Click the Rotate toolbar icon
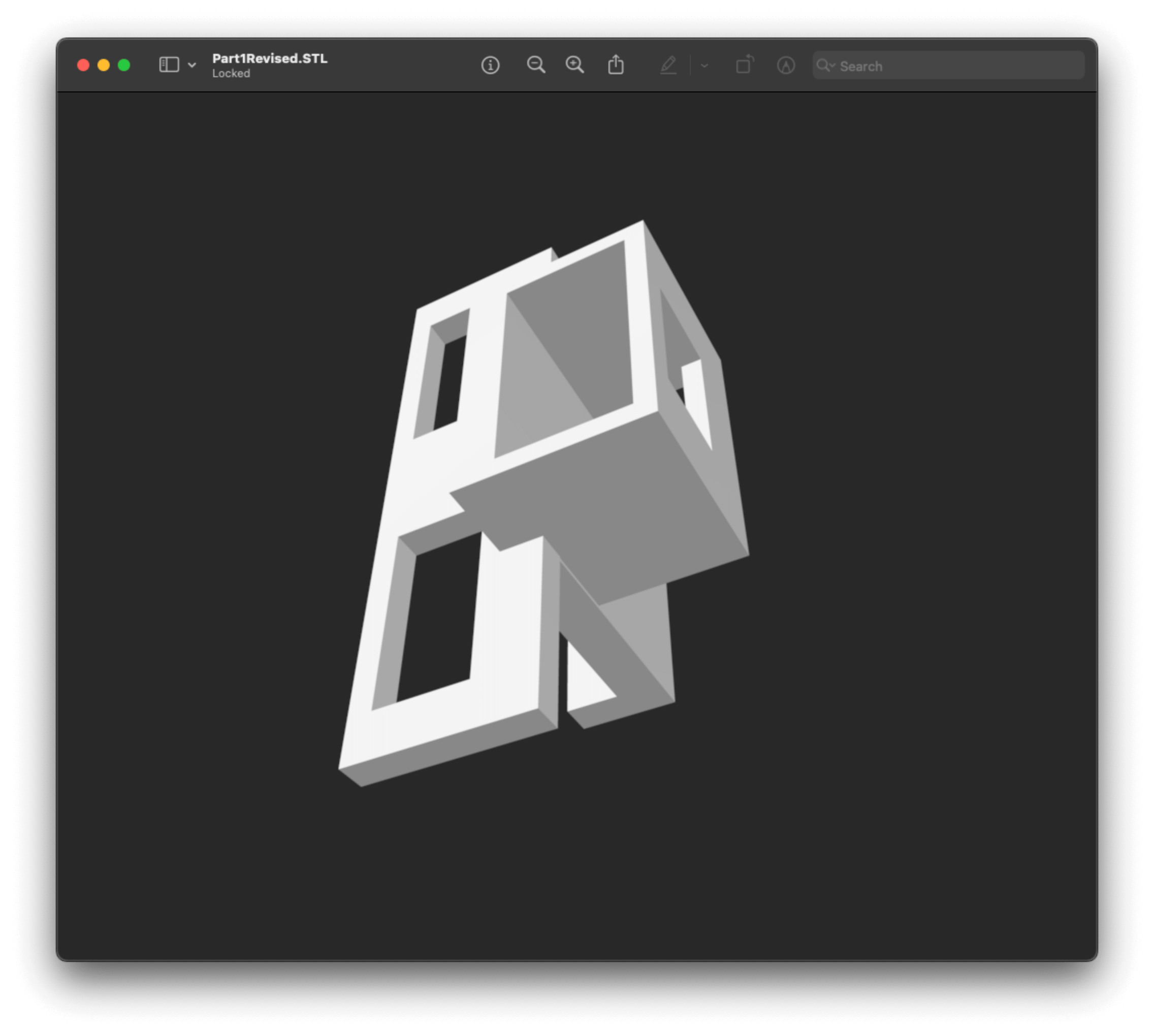The width and height of the screenshot is (1154, 1036). [745, 66]
